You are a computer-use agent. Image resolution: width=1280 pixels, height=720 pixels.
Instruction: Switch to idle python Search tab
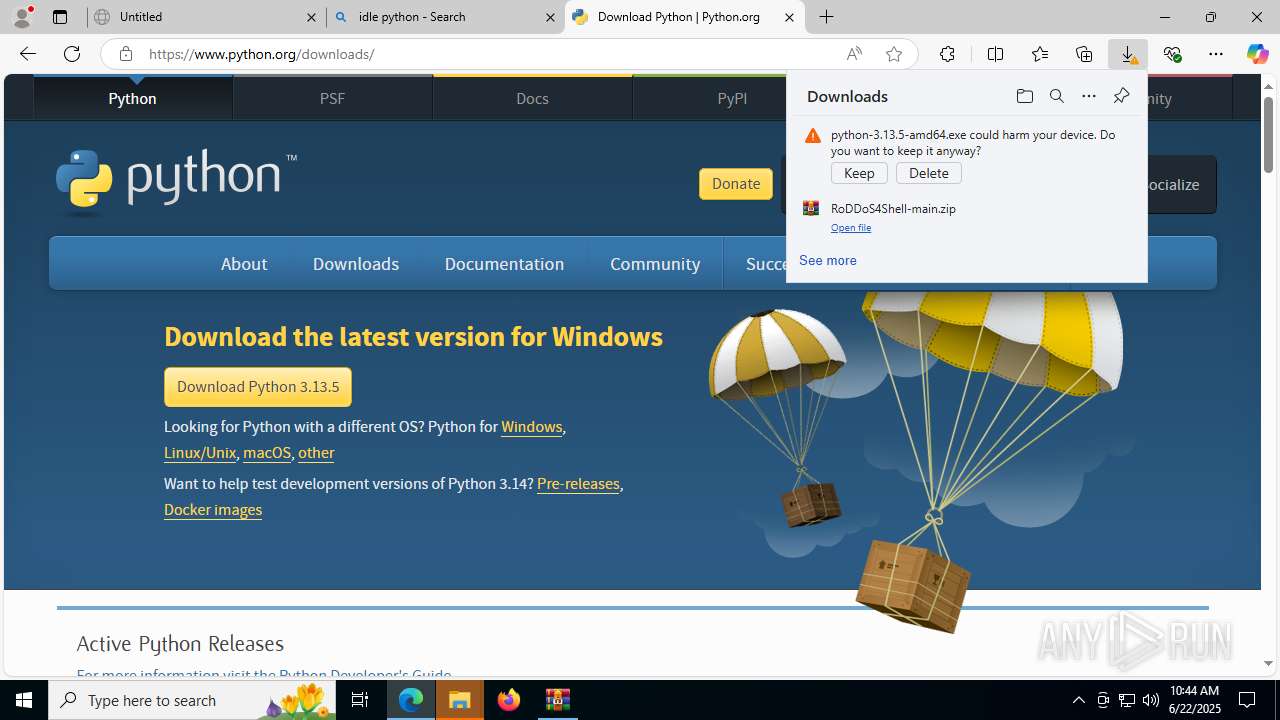(445, 17)
